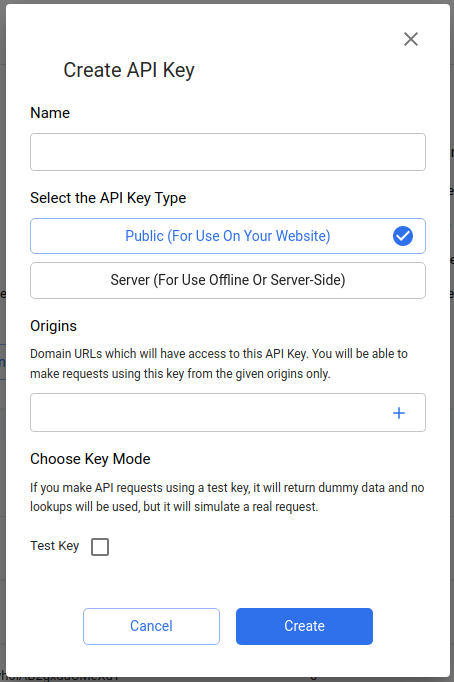This screenshot has height=682, width=454.
Task: Click the Choose Key Mode heading
Action: tap(90, 459)
